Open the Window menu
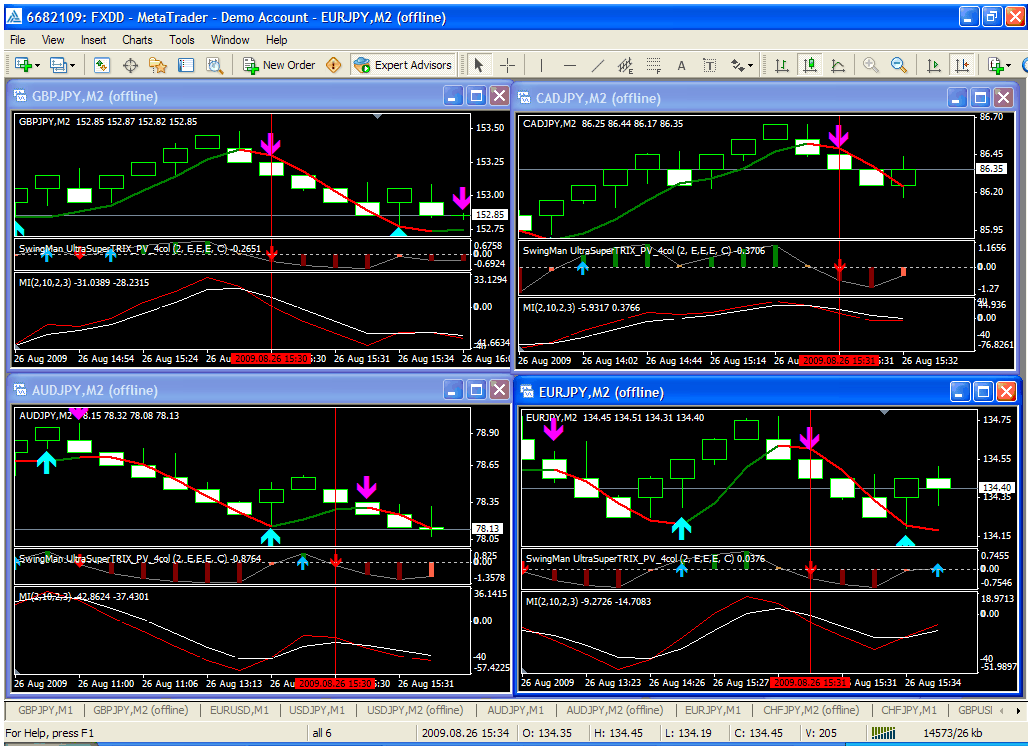The height and width of the screenshot is (746, 1032). (x=230, y=40)
